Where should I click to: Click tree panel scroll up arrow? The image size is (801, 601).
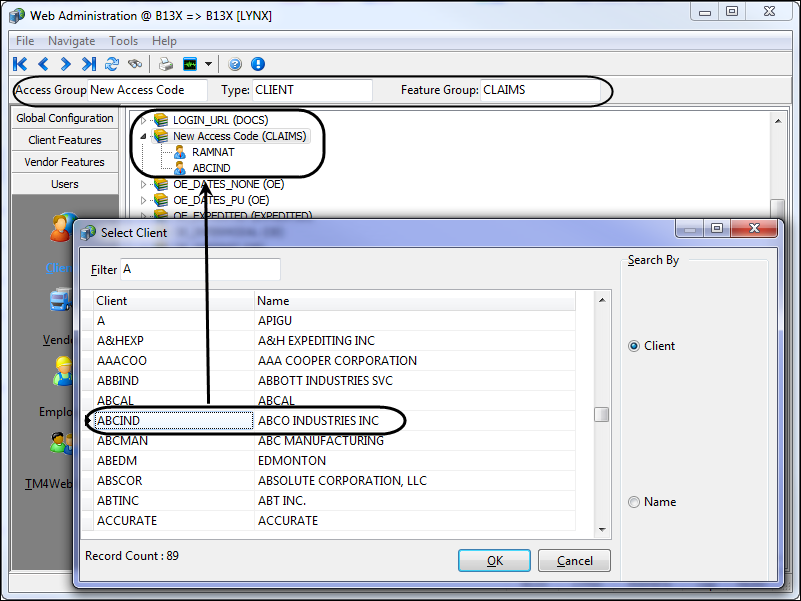(778, 121)
